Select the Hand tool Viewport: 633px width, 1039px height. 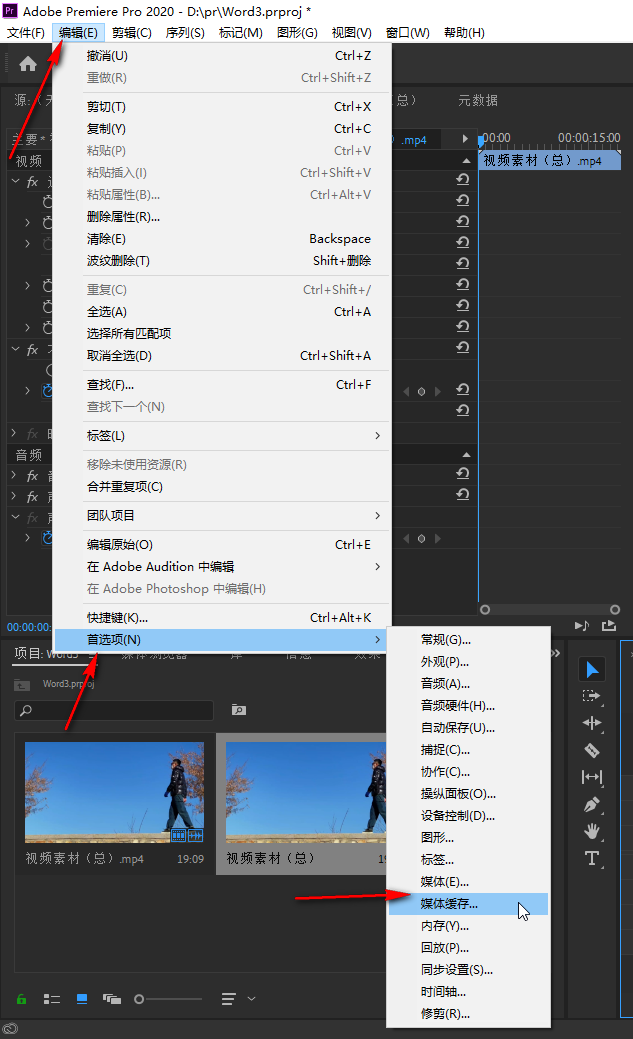tap(592, 831)
